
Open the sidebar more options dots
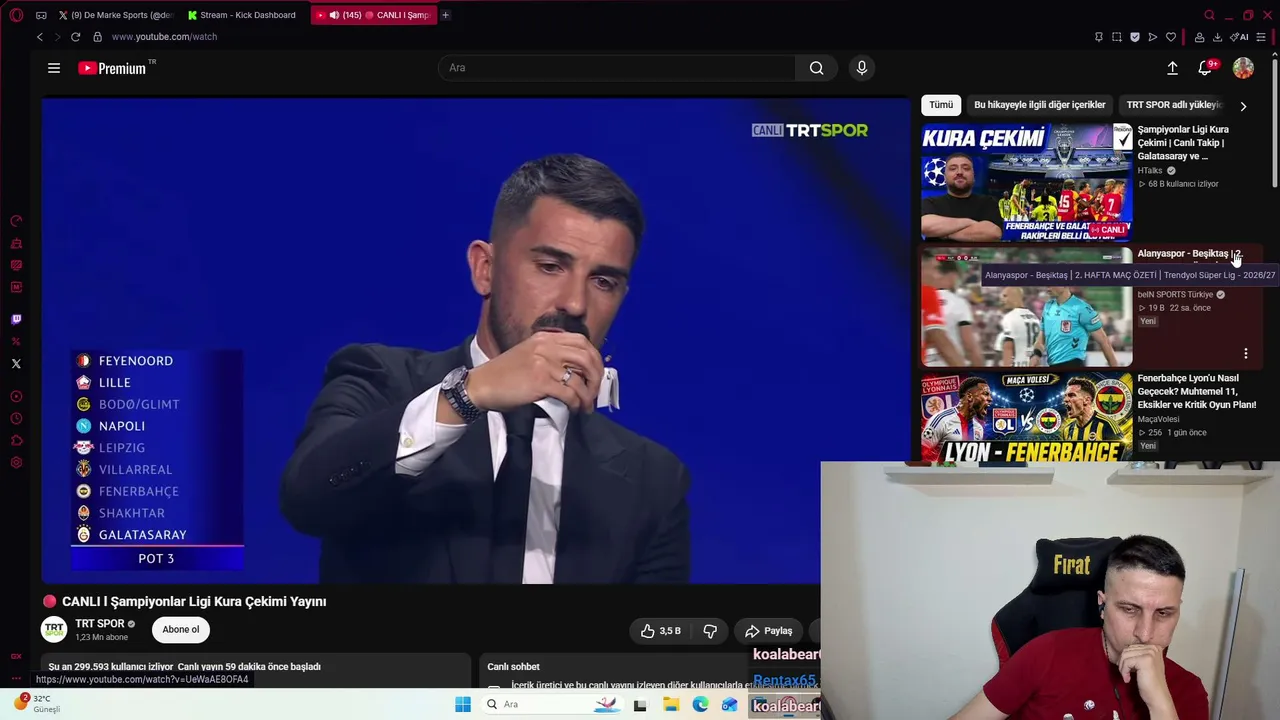[16, 678]
